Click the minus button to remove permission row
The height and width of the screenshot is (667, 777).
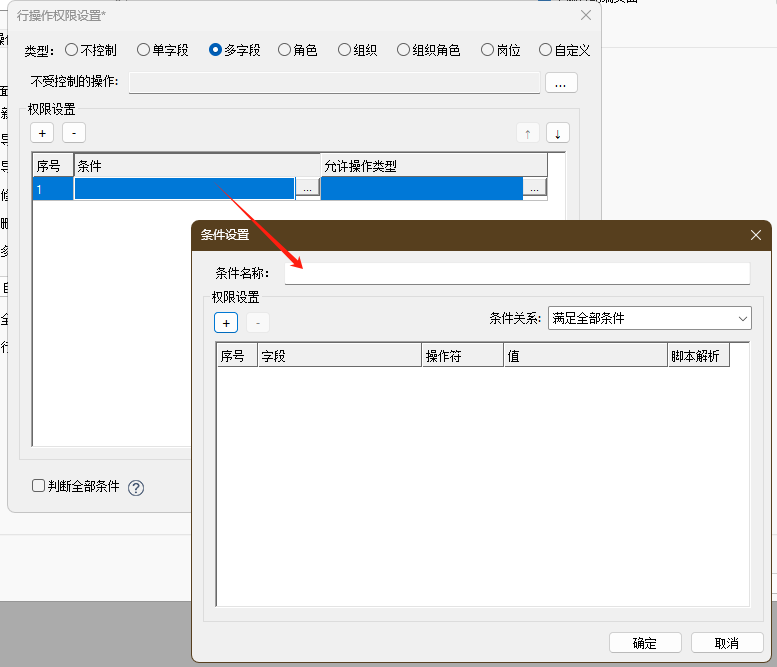74,132
